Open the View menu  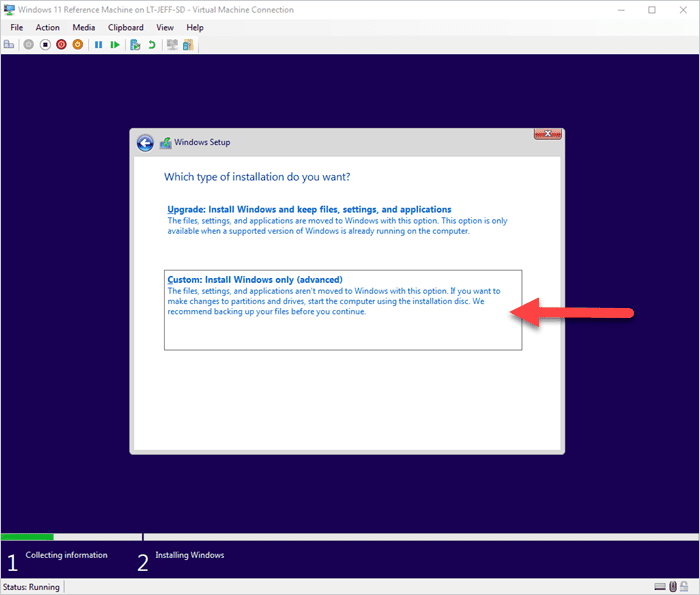point(165,28)
